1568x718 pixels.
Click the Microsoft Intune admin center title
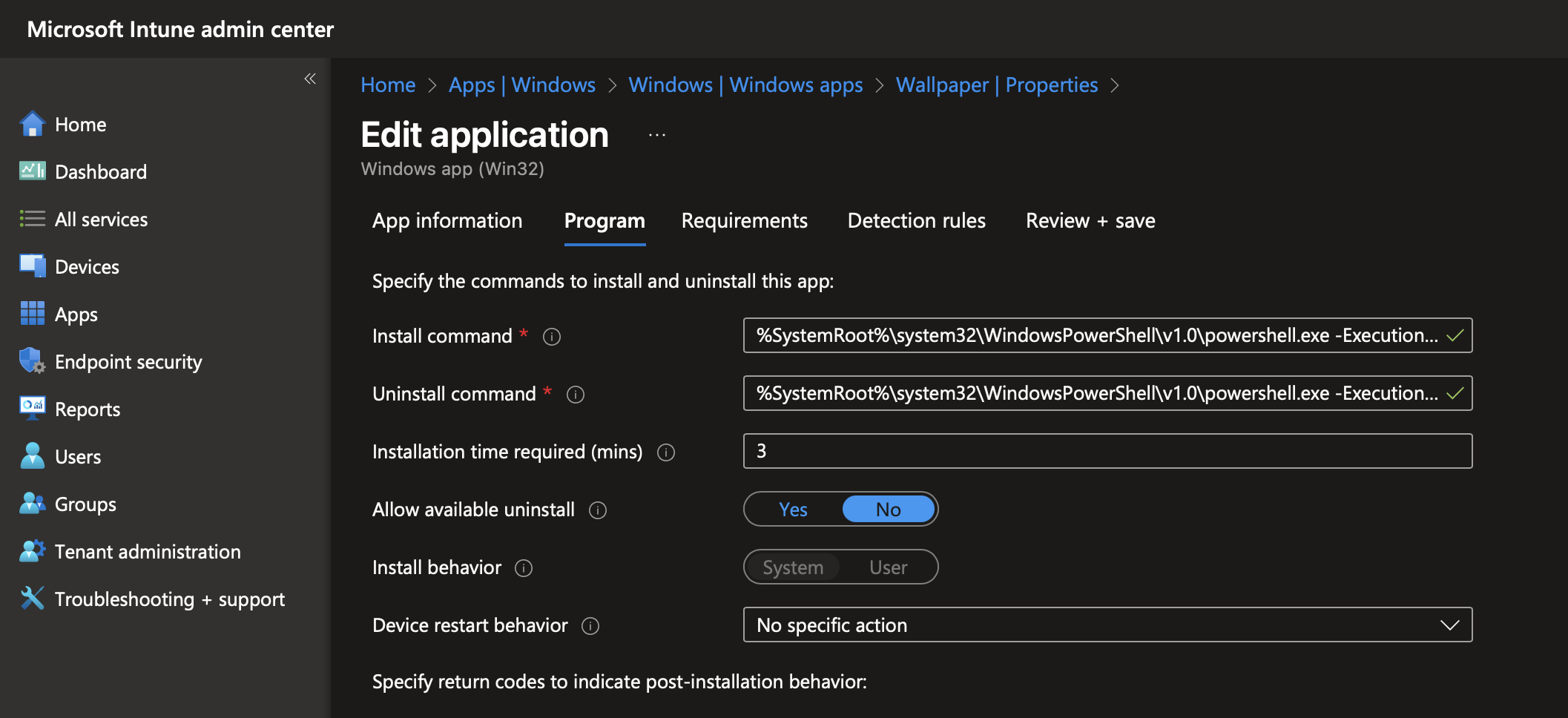click(180, 29)
